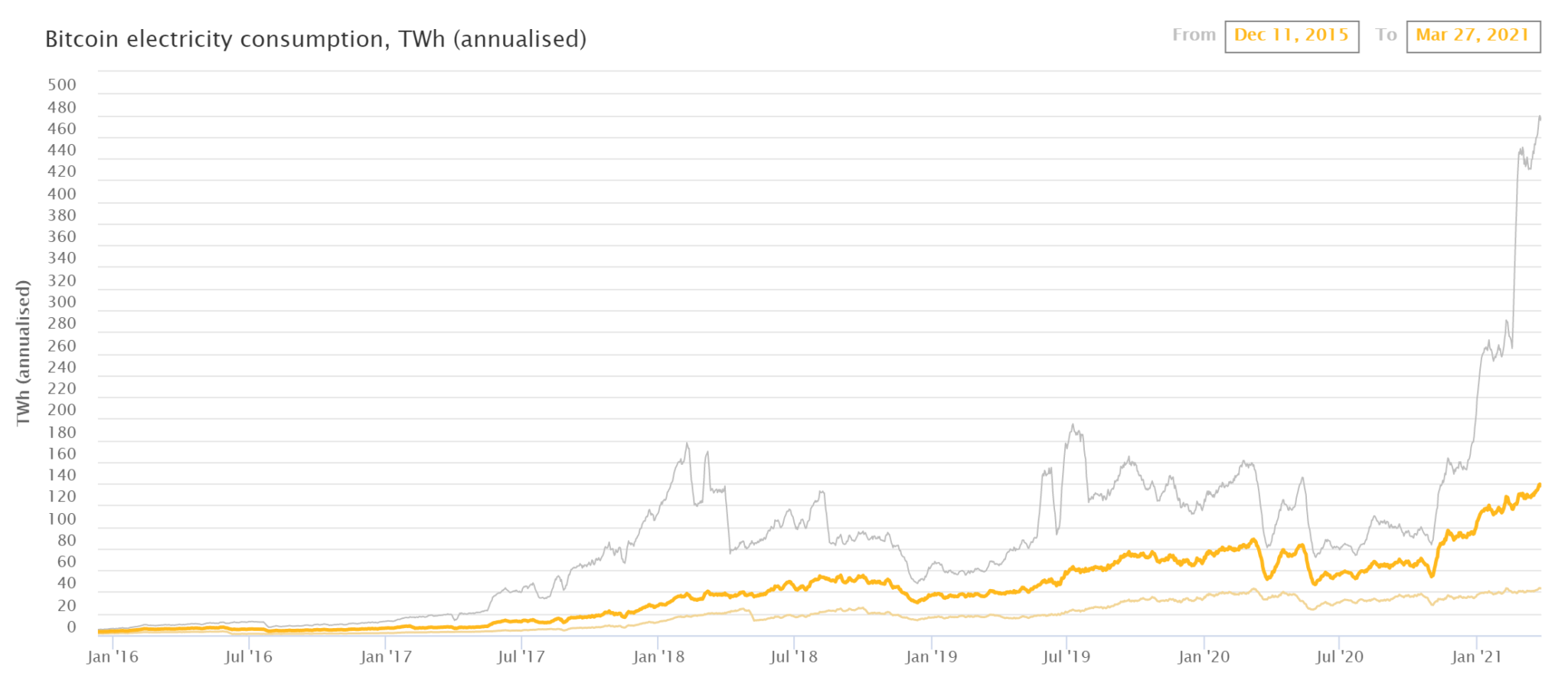This screenshot has width=1568, height=687.
Task: Open the From date field Dec 11, 2015
Action: [x=1292, y=36]
